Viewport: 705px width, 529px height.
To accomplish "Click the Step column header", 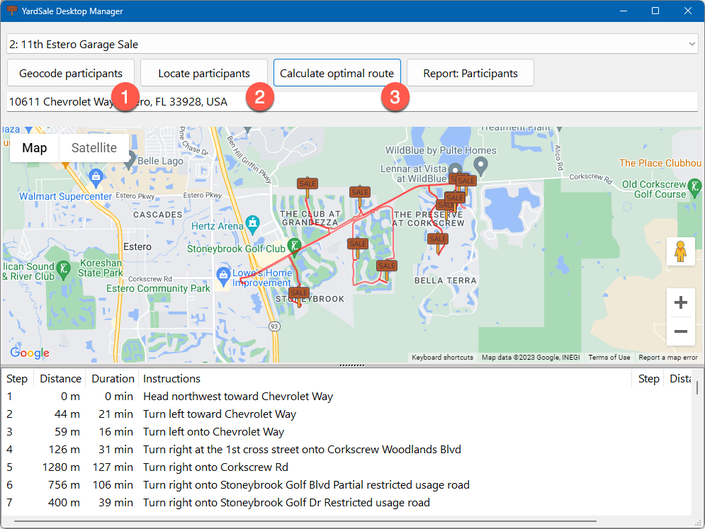I will click(x=17, y=379).
